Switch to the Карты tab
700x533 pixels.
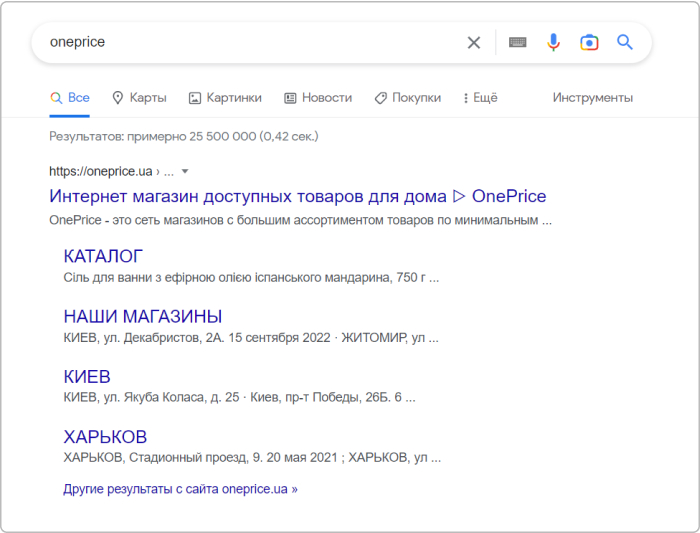coord(139,98)
